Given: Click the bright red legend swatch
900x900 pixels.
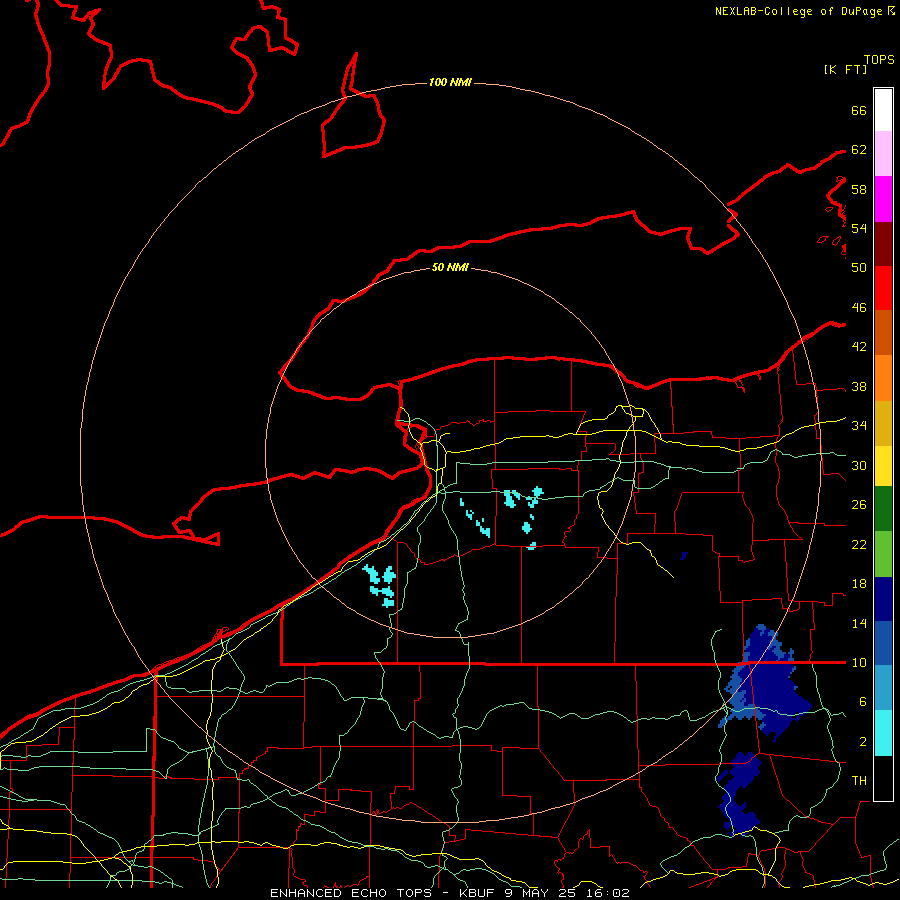Looking at the screenshot, I should 883,288.
